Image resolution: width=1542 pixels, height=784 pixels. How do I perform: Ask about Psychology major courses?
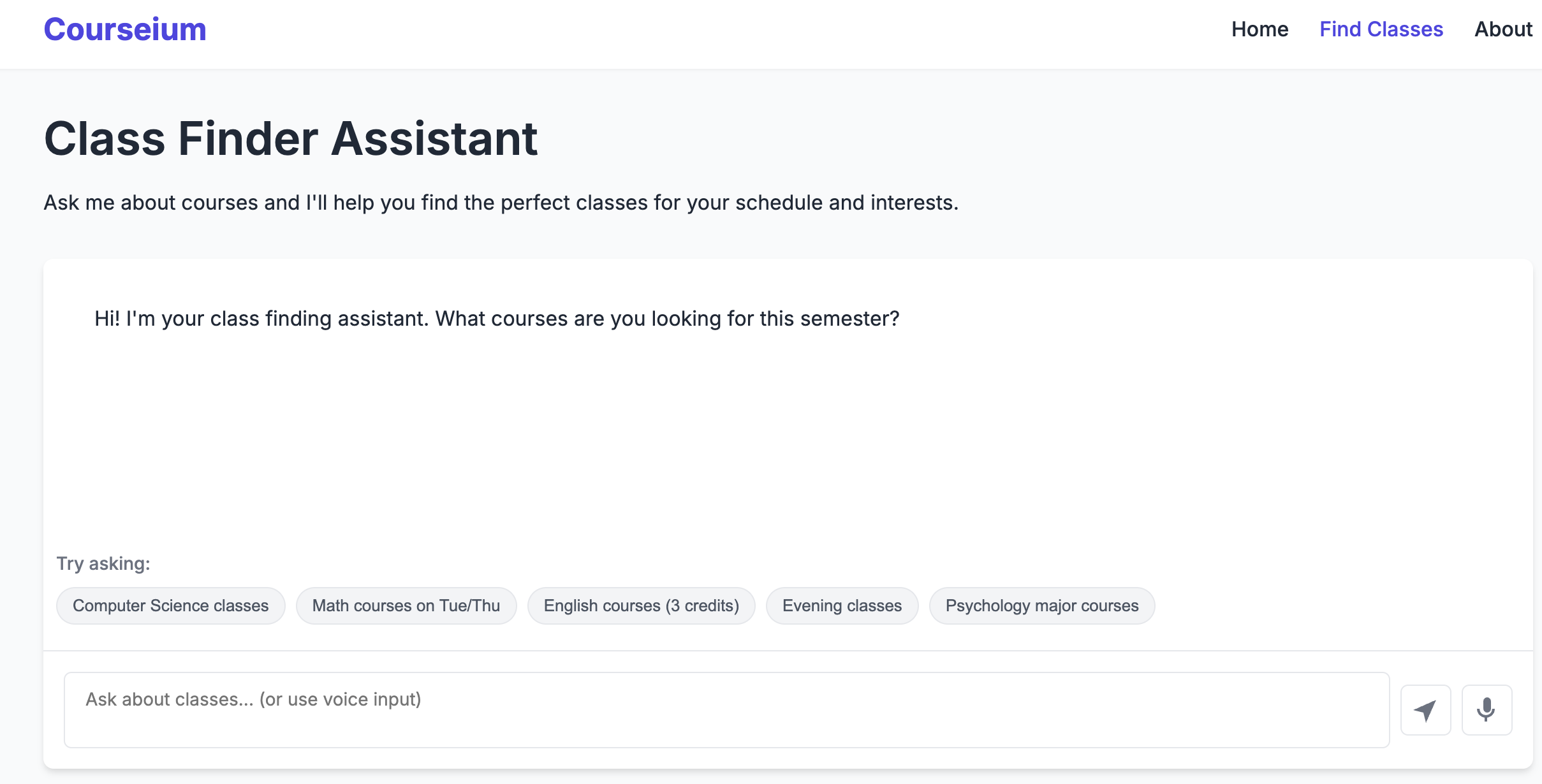[x=1041, y=606]
